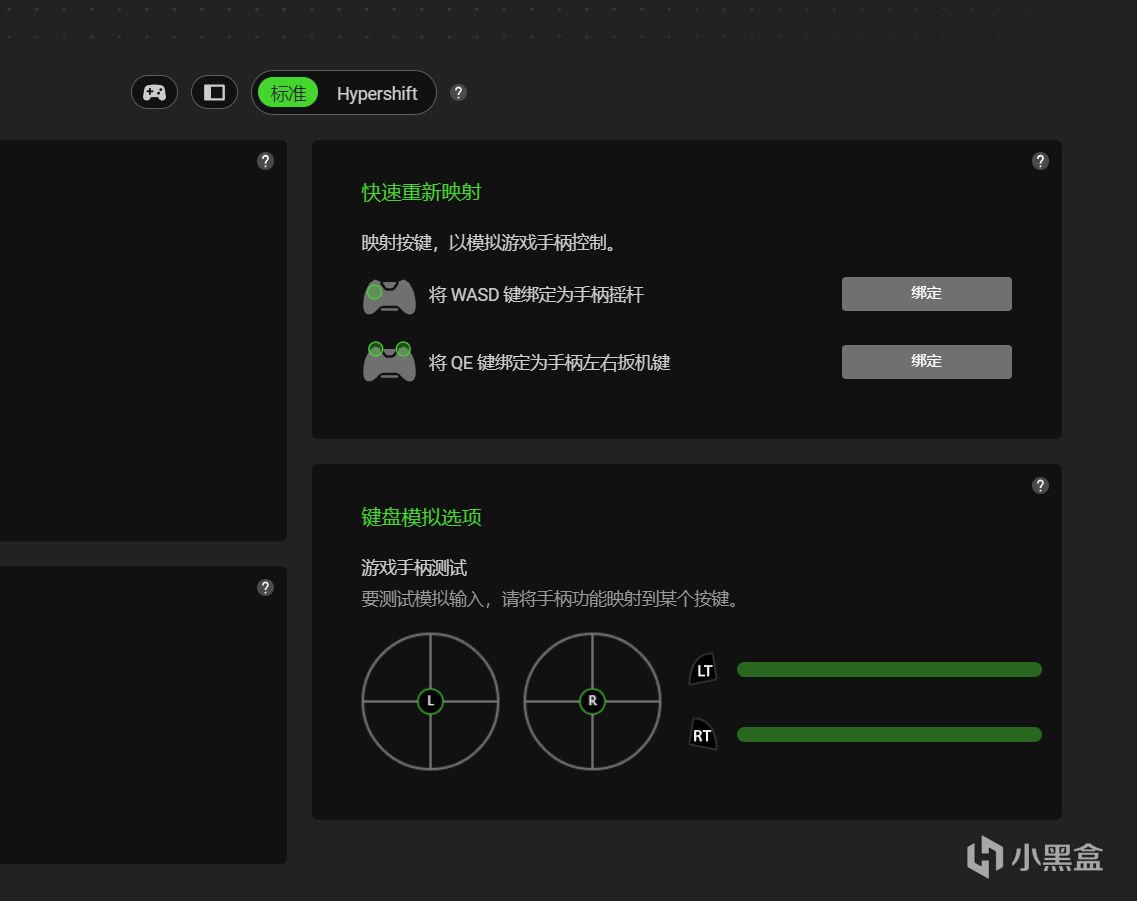Open help for the 键盘模拟选项 panel
The height and width of the screenshot is (901, 1137).
1040,486
